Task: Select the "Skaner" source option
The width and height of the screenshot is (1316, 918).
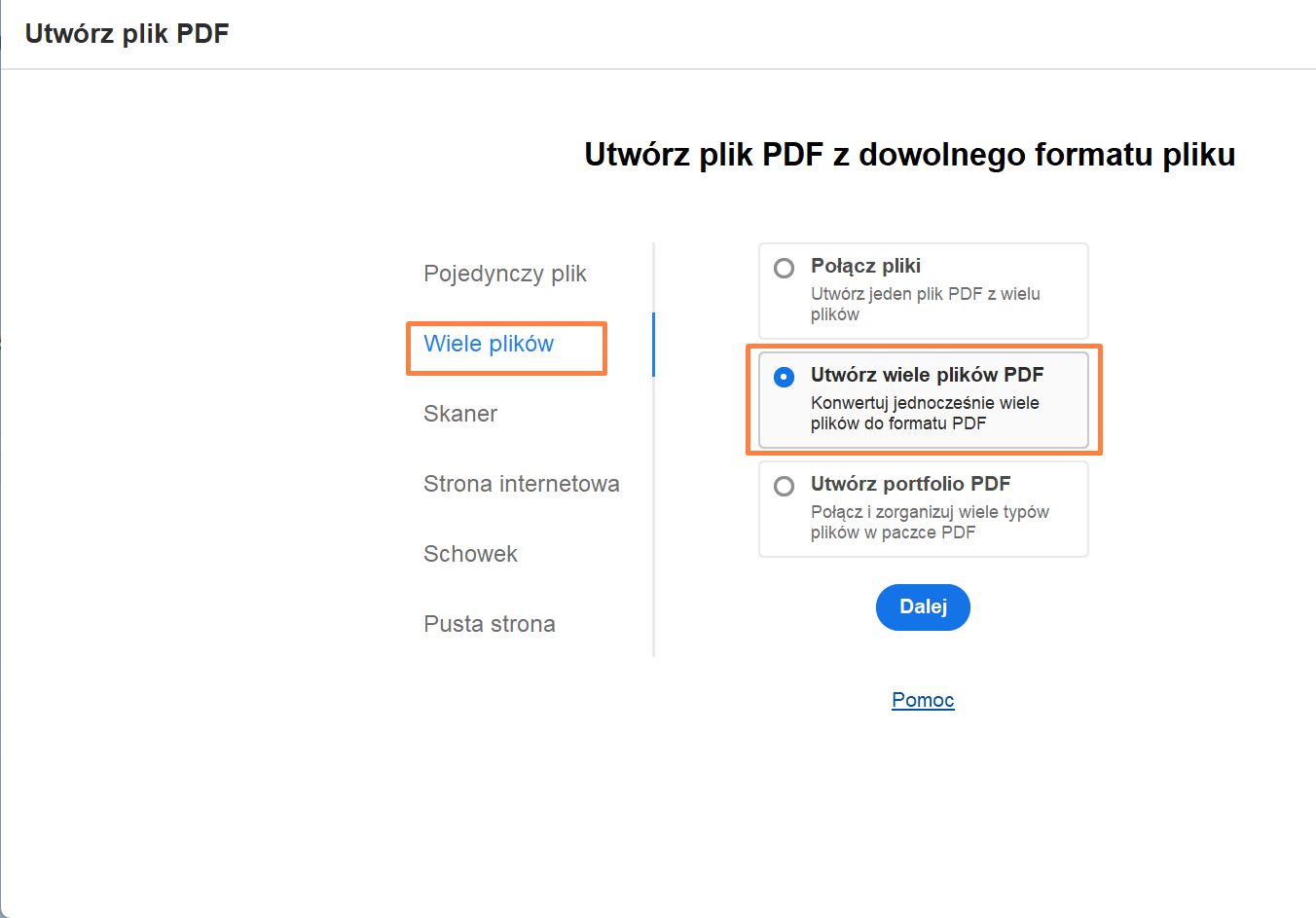Action: 458,414
